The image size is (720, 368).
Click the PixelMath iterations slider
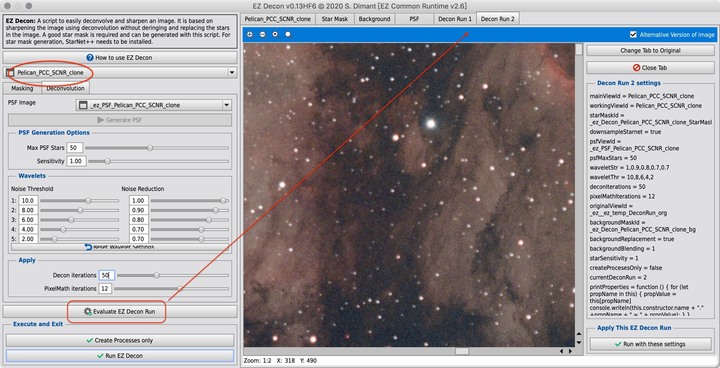[x=171, y=289]
